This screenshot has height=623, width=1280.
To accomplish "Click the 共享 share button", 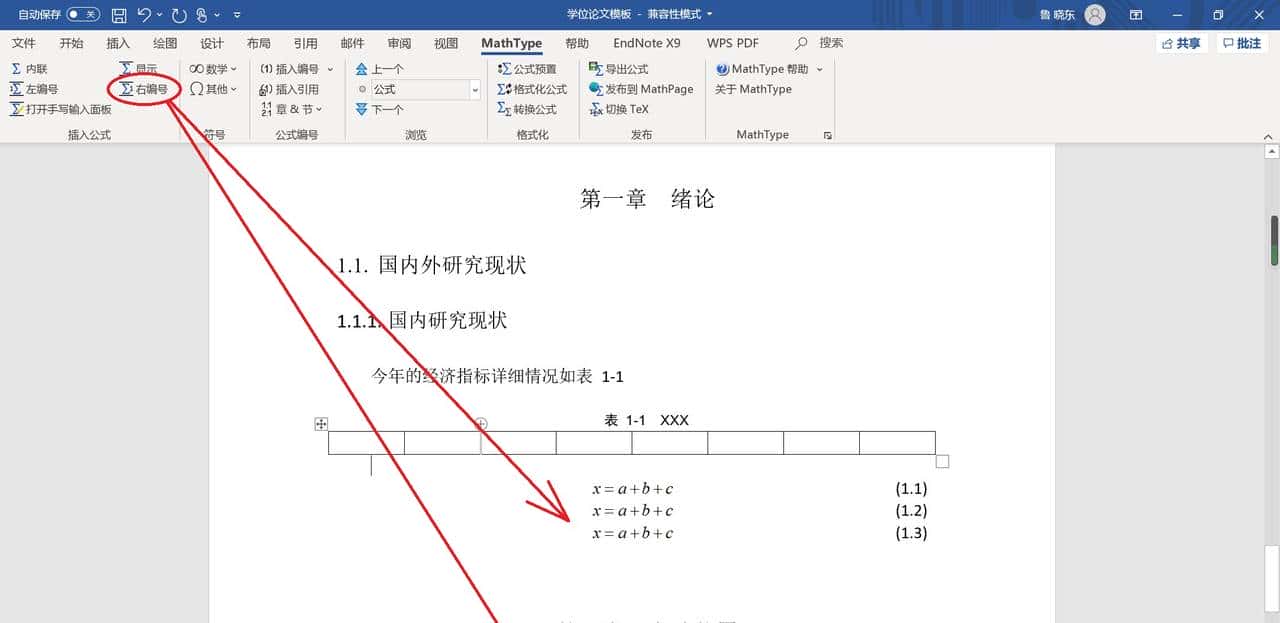I will click(1180, 42).
